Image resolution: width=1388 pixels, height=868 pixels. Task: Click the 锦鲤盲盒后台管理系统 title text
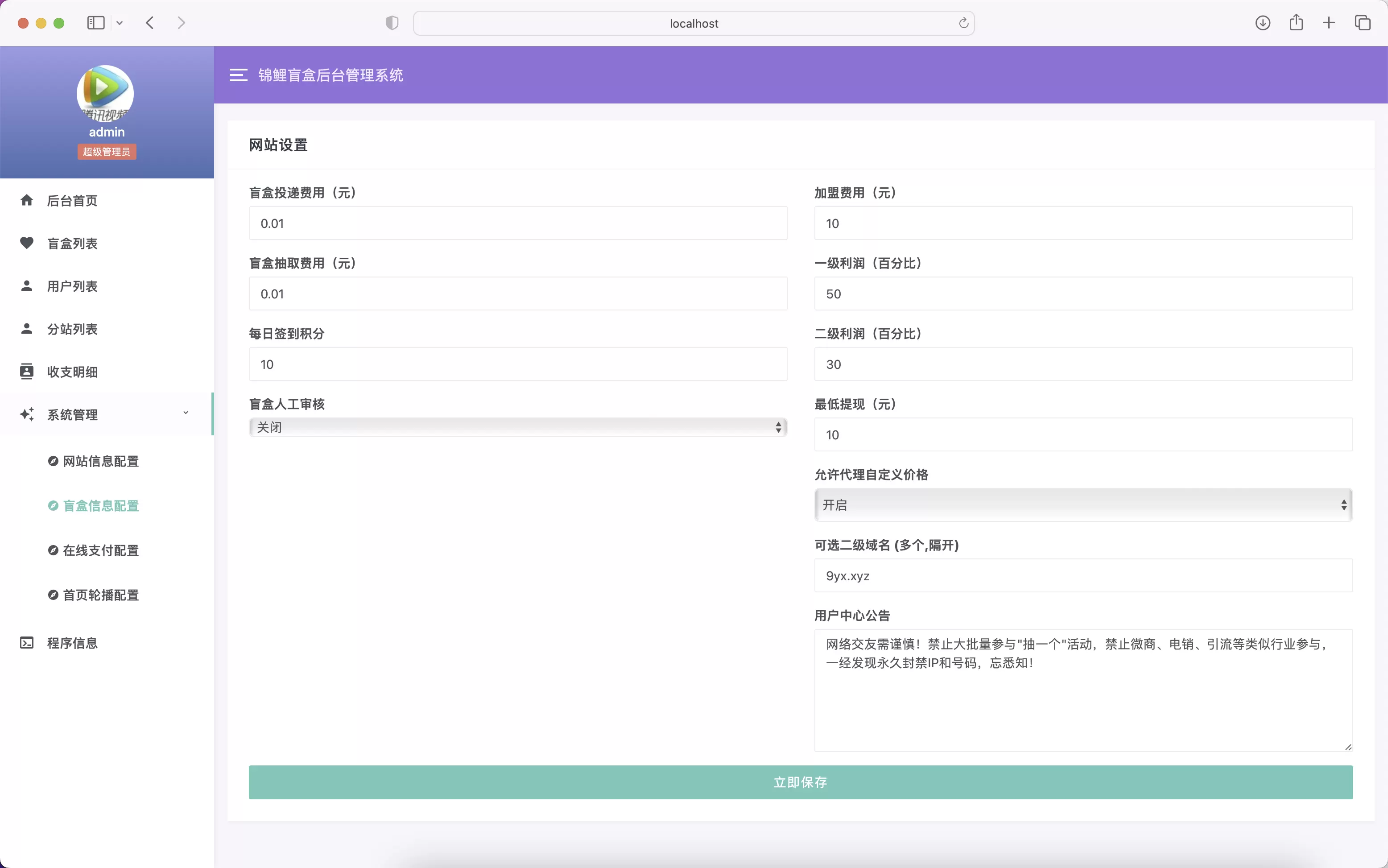coord(330,75)
